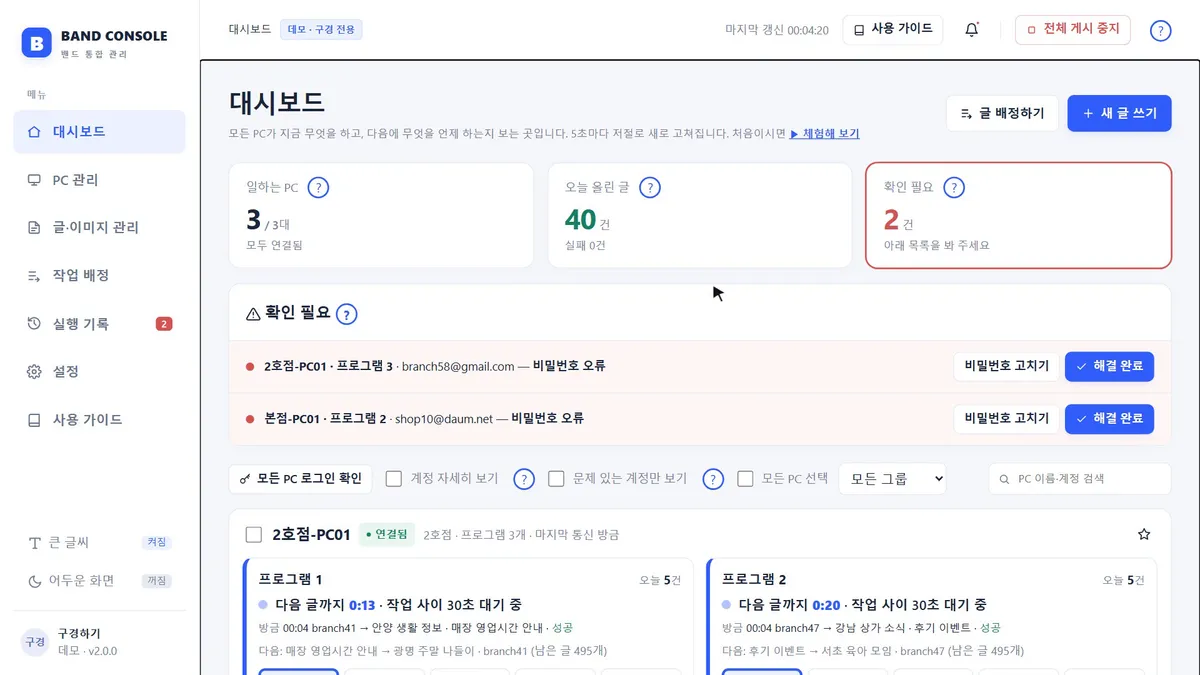Click the red dot on 본점-PC01 error row
This screenshot has height=675, width=1200.
point(250,418)
